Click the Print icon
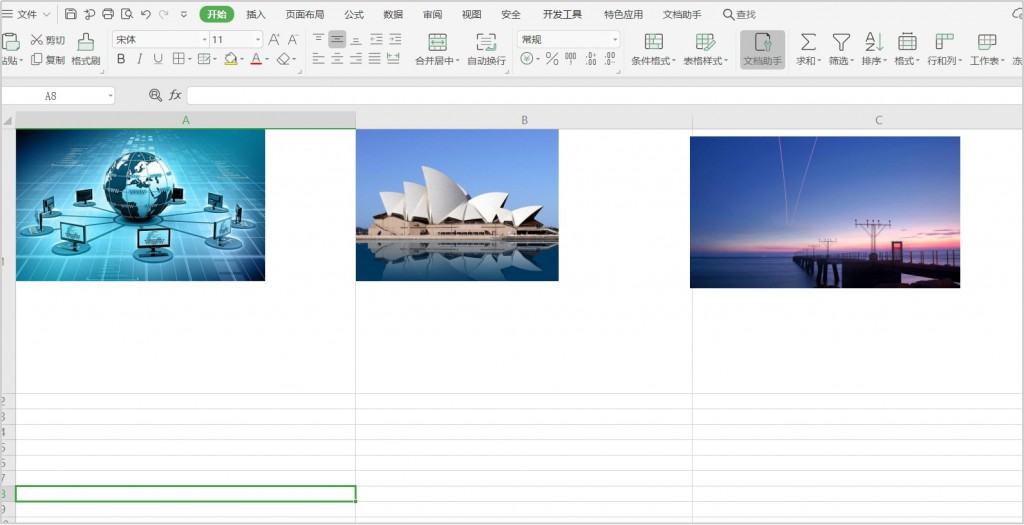 coord(108,14)
